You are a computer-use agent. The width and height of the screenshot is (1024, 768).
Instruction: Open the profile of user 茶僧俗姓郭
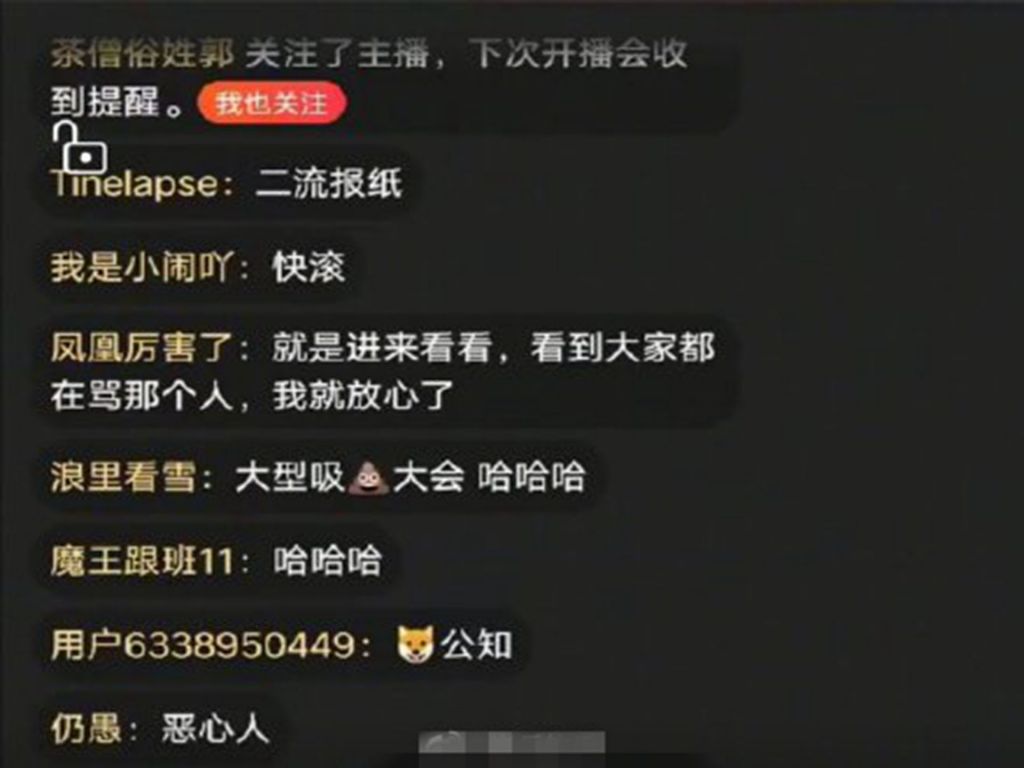point(142,54)
